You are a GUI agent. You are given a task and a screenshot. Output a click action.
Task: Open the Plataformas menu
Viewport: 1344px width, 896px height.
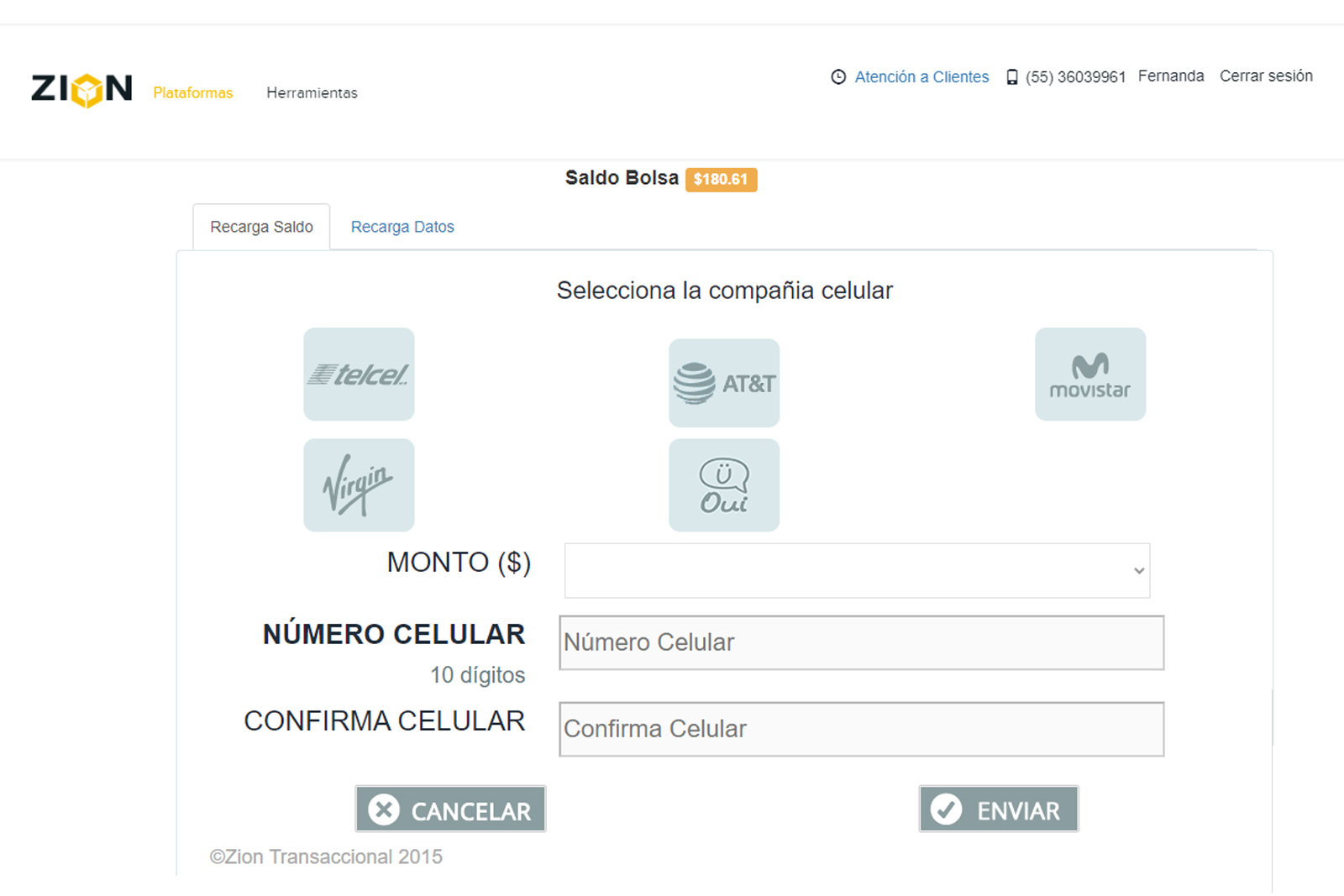click(x=192, y=93)
